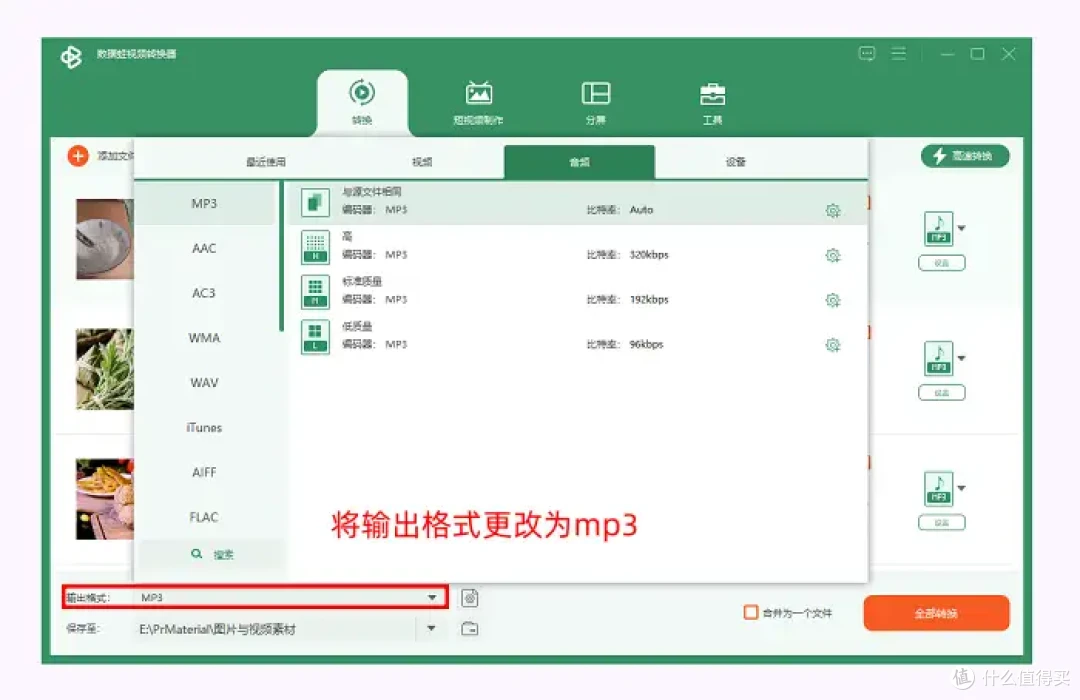Viewport: 1080px width, 700px height.
Task: Select the standard quality preset icon
Action: pos(315,292)
